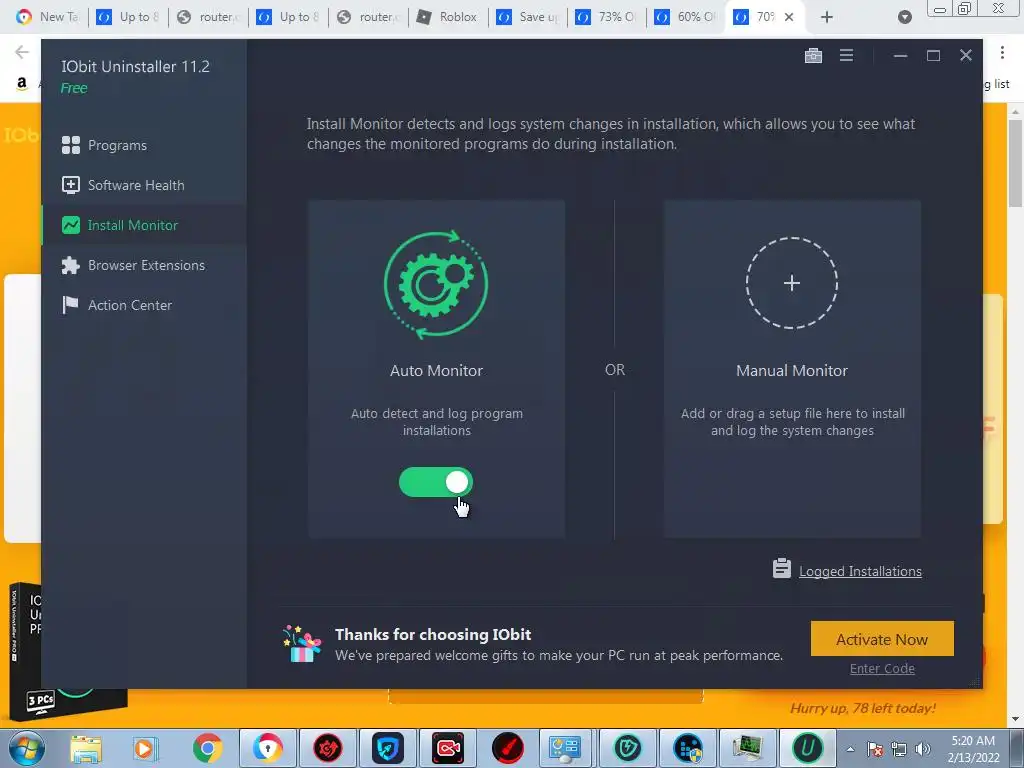Click the Install Monitor chart icon
Image resolution: width=1024 pixels, height=768 pixels.
point(71,225)
